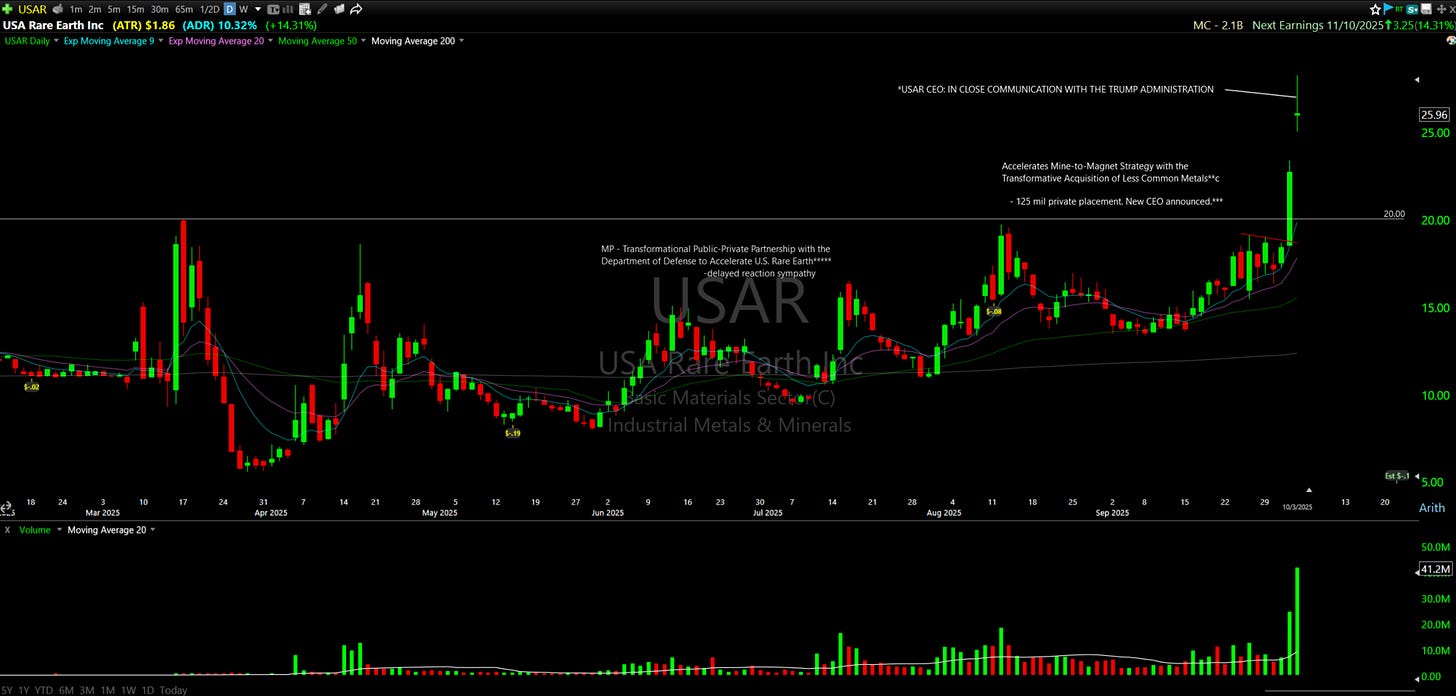Expand the USAR Daily plot dropdown
Image resolution: width=1456 pixels, height=696 pixels.
[57, 41]
